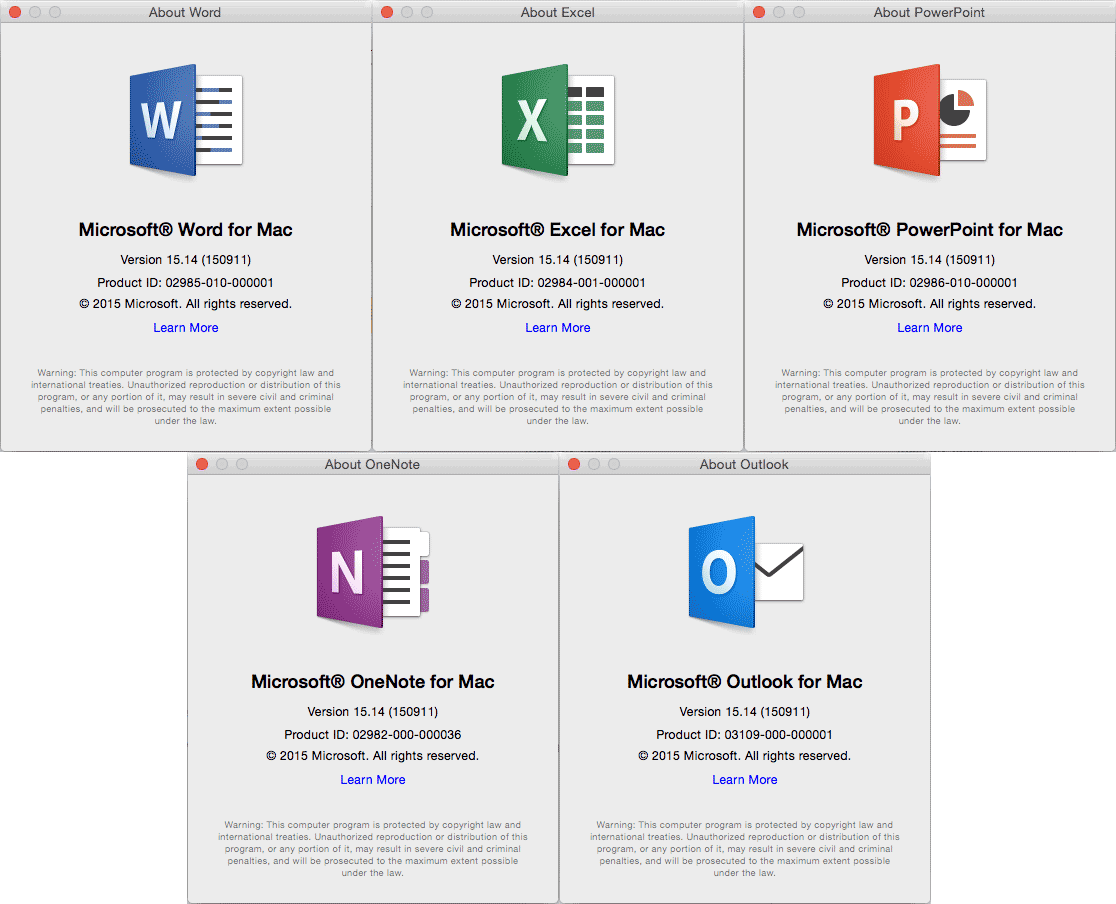Click the copyright line in About PowerPoint
The image size is (1116, 904).
pos(930,304)
